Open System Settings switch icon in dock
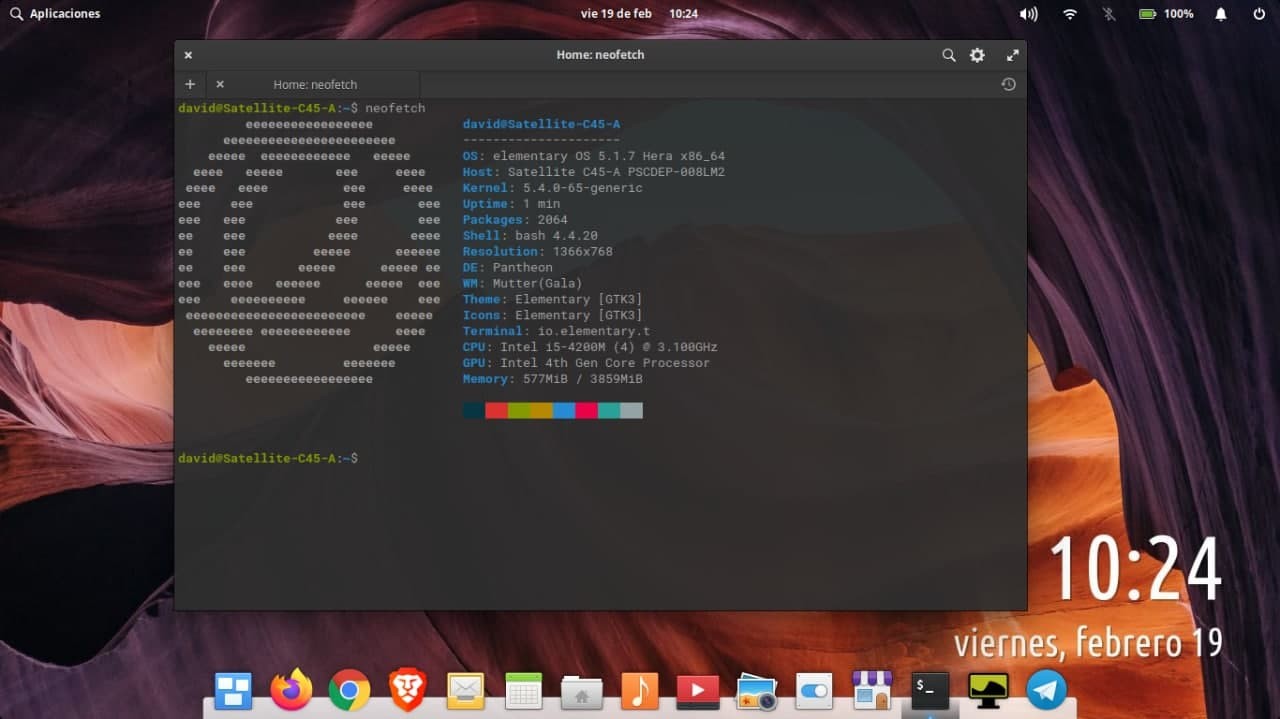The image size is (1280, 719). [814, 690]
